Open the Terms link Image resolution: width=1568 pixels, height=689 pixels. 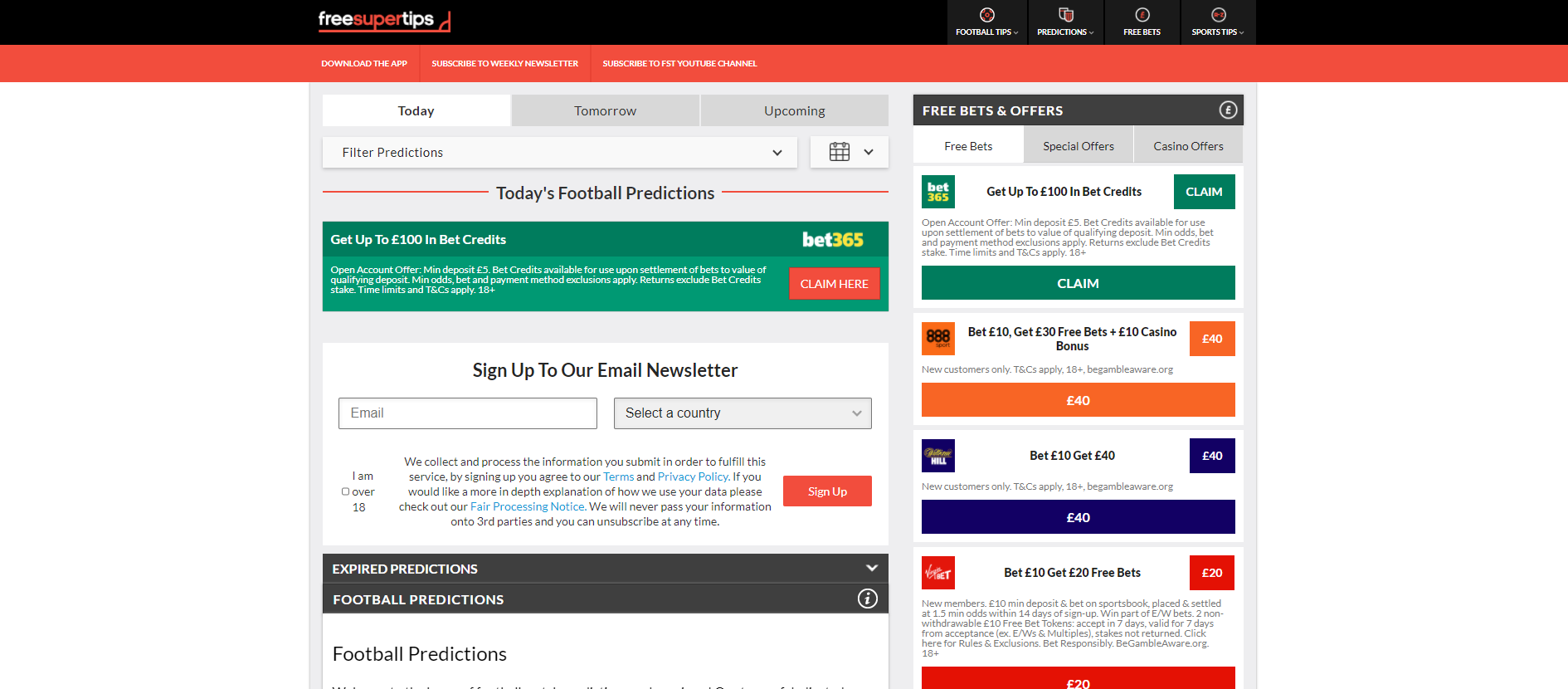(x=618, y=476)
